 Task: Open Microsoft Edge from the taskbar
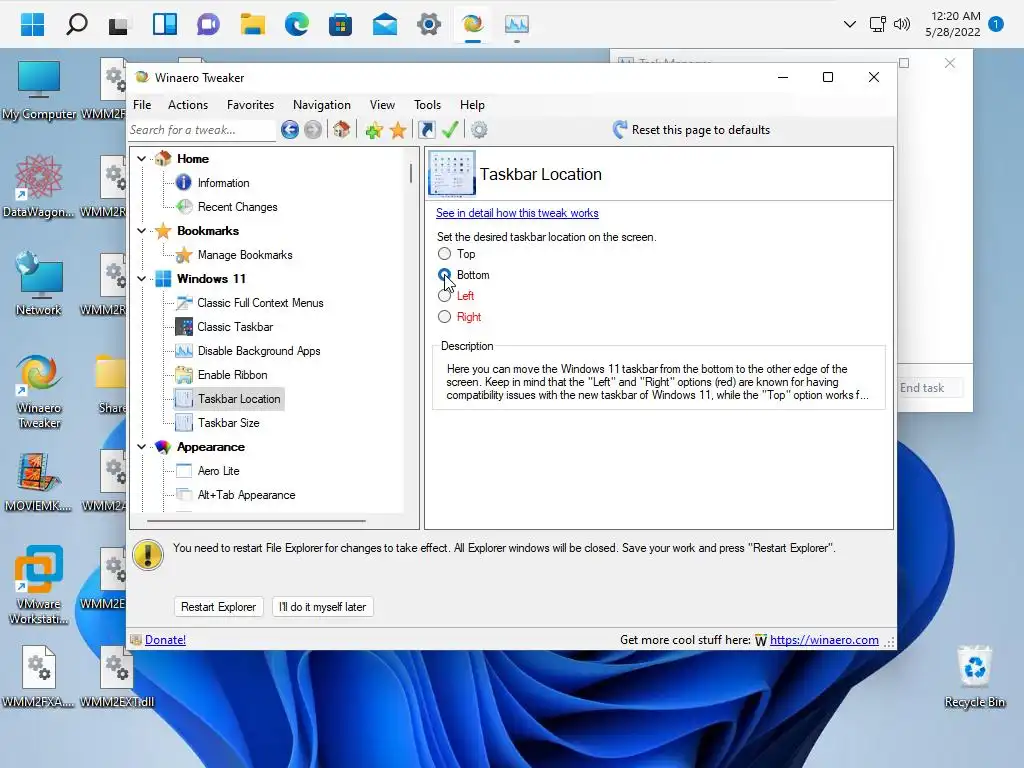296,25
